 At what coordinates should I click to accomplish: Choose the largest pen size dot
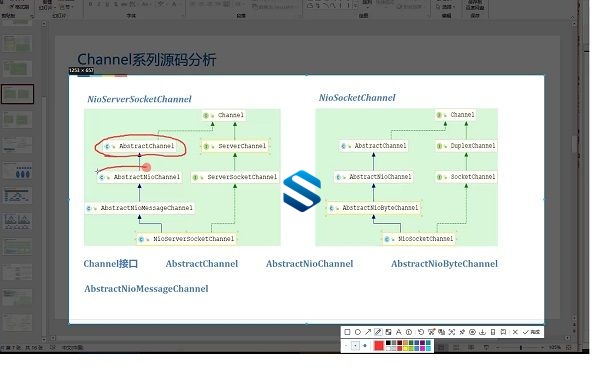[x=365, y=346]
